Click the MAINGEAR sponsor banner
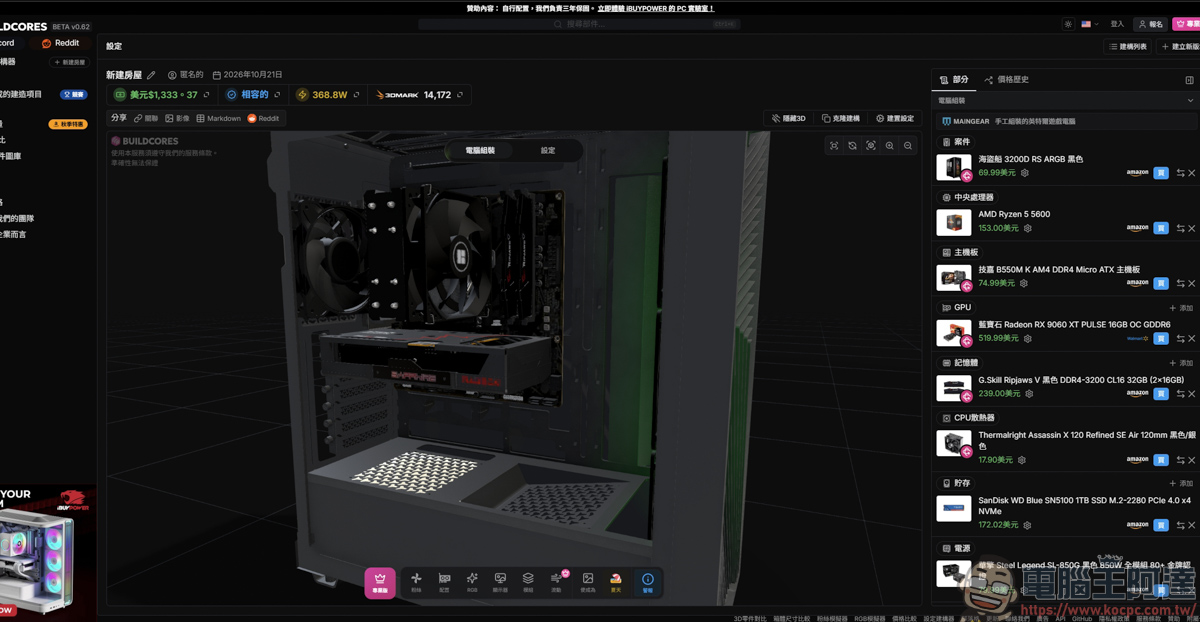Image resolution: width=1200 pixels, height=622 pixels. click(x=1065, y=121)
